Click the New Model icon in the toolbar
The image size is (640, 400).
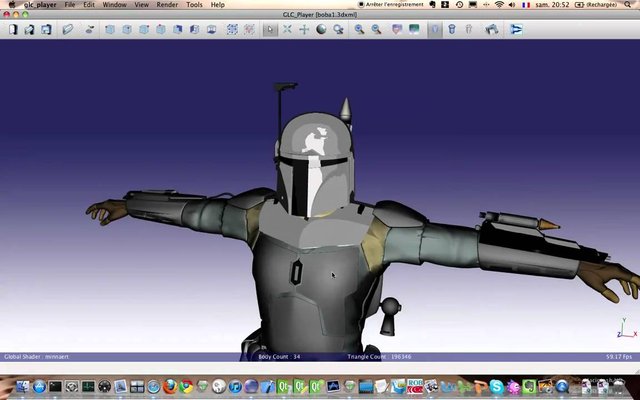point(13,29)
